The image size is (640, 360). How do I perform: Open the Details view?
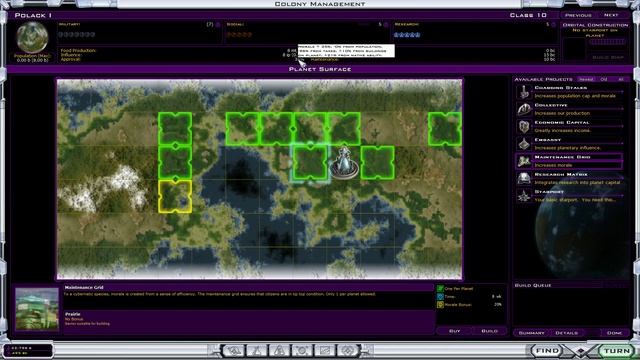click(567, 333)
